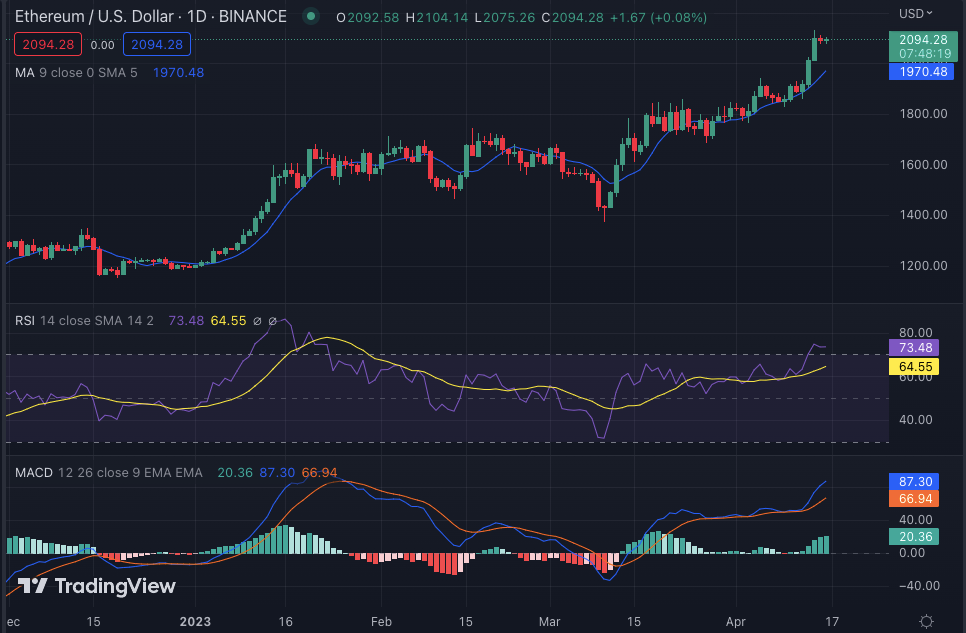The width and height of the screenshot is (966, 633).
Task: Click the orange 66.94 MACD axis label
Action: pyautogui.click(x=915, y=499)
